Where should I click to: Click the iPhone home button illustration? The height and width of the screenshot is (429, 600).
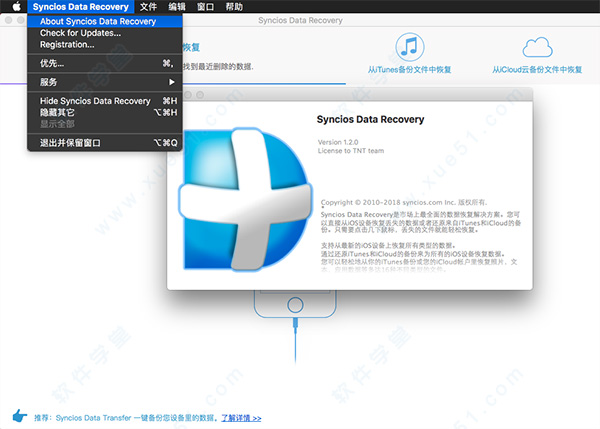pyautogui.click(x=295, y=305)
